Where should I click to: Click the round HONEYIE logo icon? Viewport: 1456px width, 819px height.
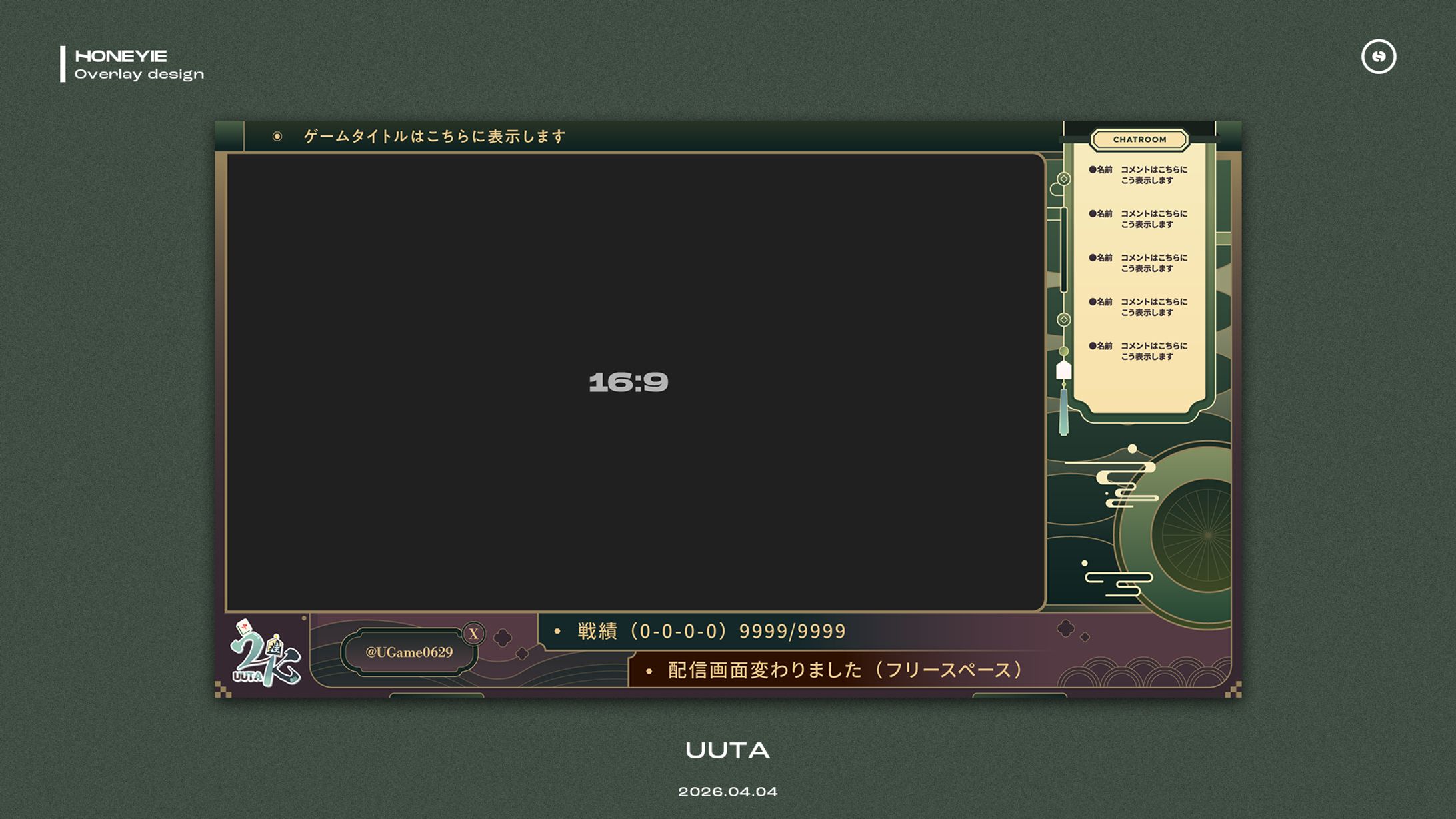pyautogui.click(x=1378, y=56)
